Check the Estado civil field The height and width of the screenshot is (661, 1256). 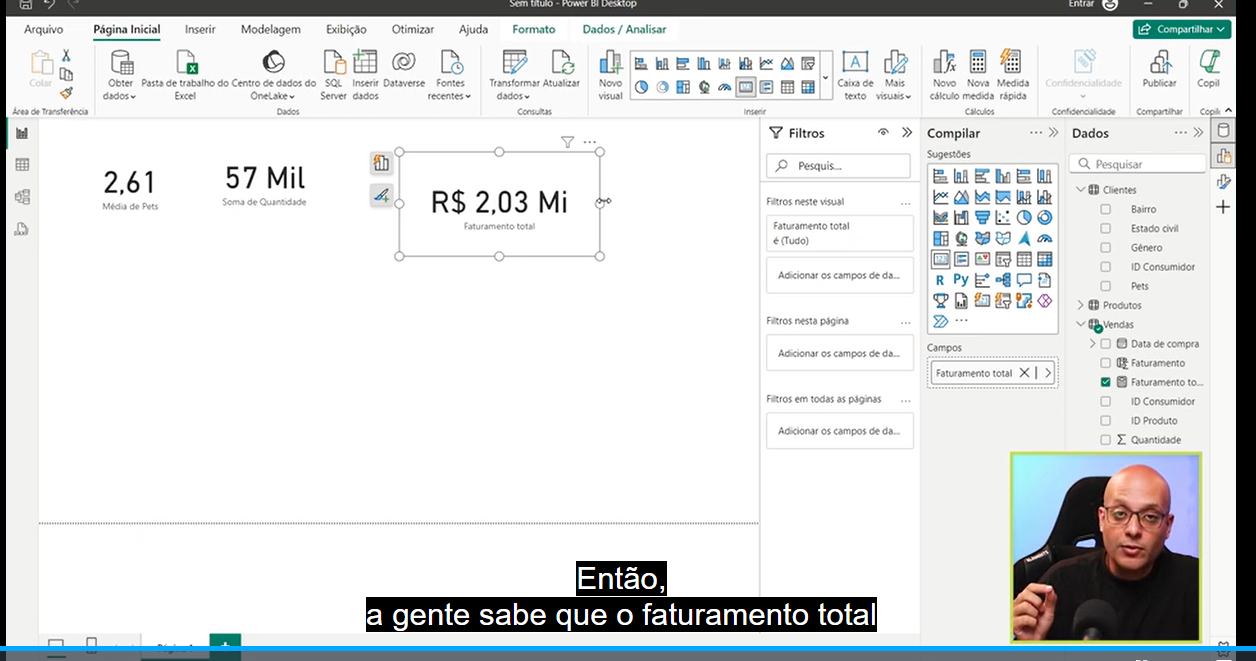[1106, 228]
